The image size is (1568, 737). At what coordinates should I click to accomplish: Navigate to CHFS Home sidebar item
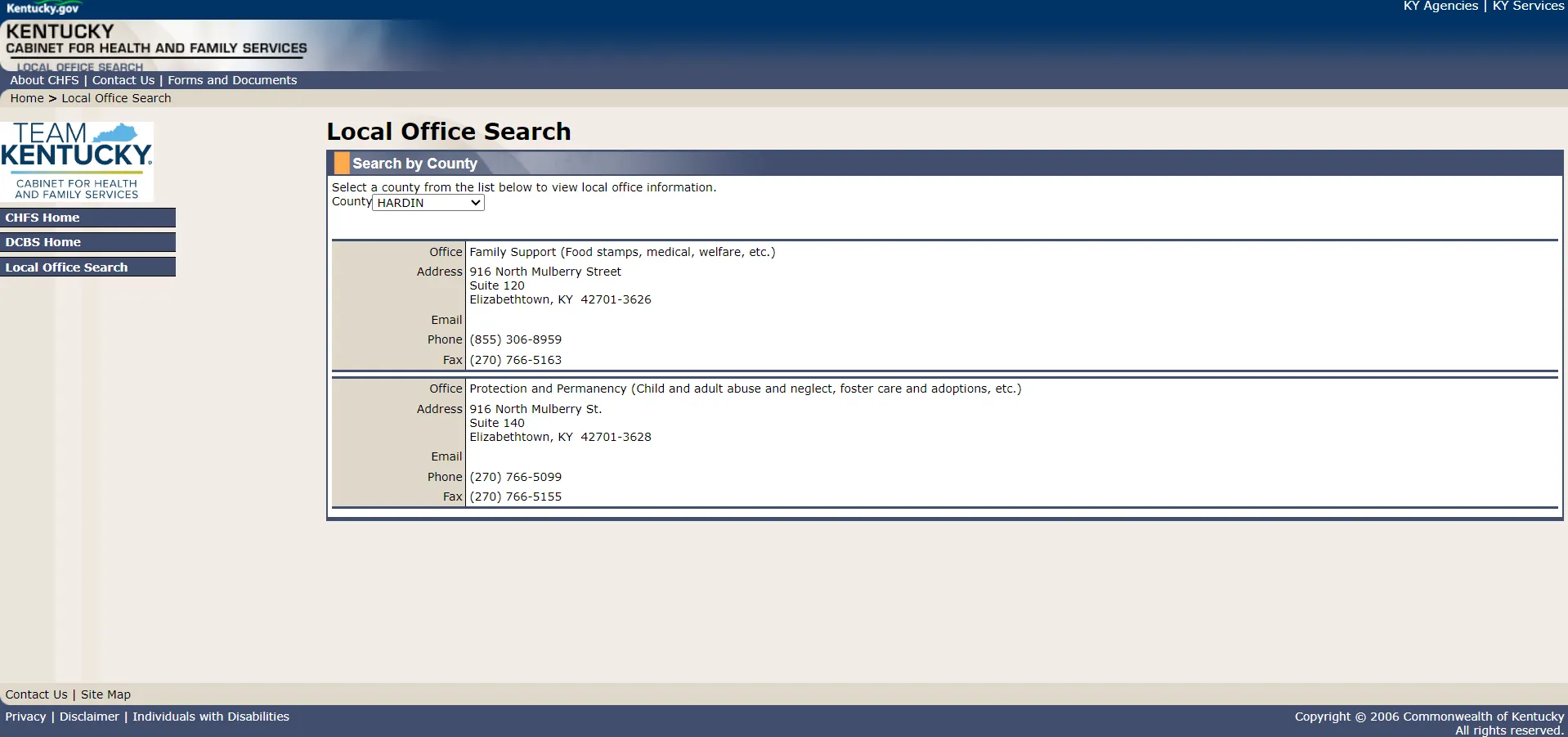coord(87,218)
